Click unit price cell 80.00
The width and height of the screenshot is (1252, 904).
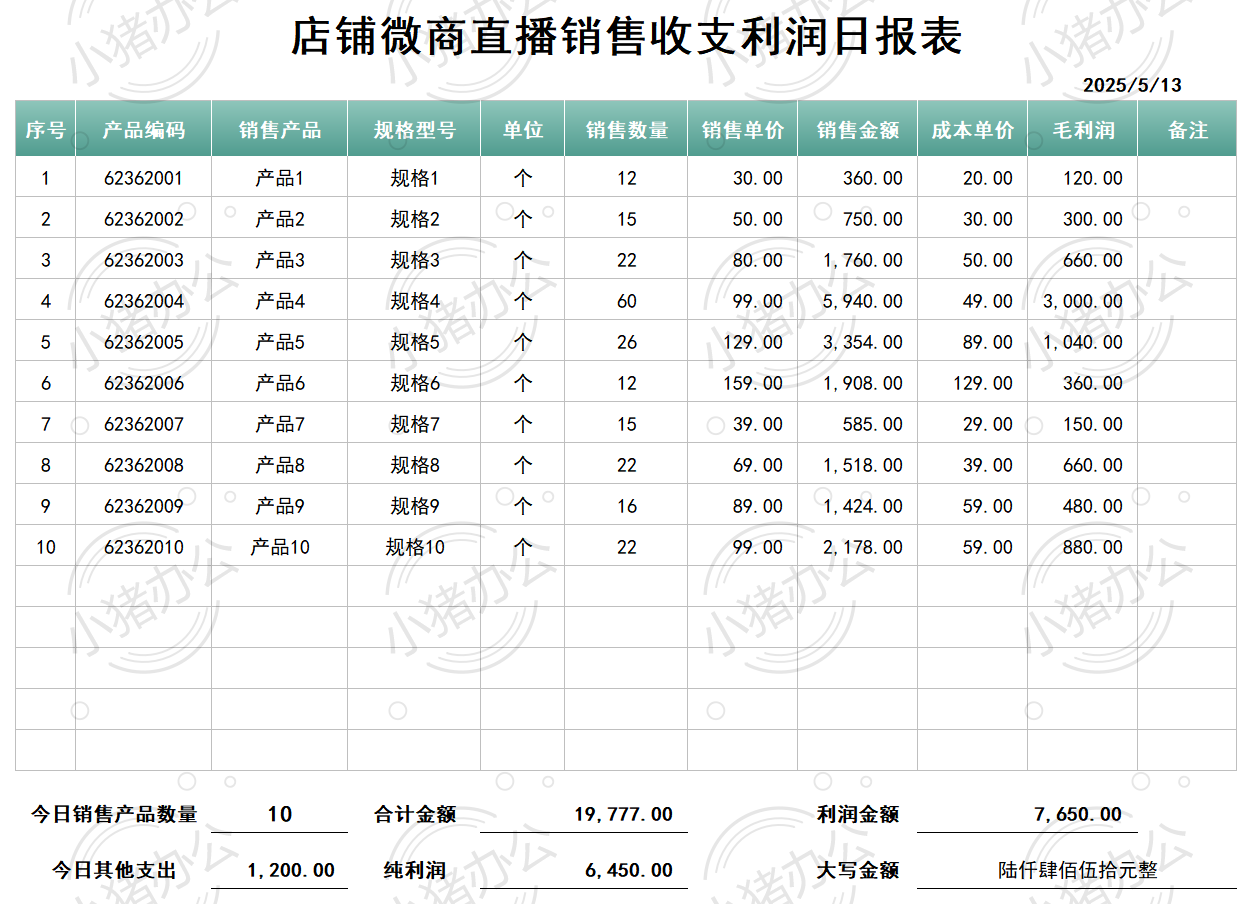(x=743, y=260)
